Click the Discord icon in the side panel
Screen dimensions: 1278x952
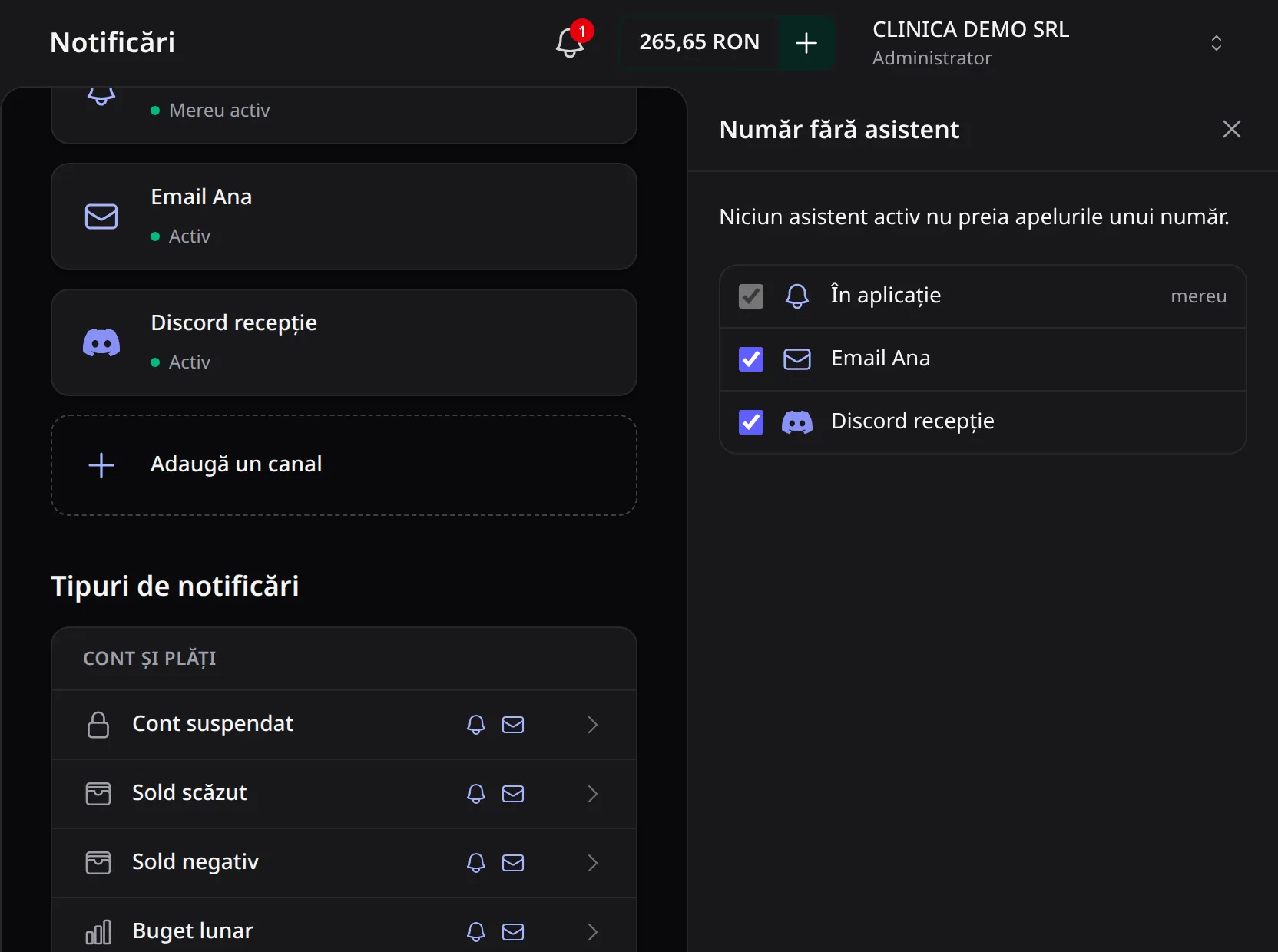(x=797, y=422)
